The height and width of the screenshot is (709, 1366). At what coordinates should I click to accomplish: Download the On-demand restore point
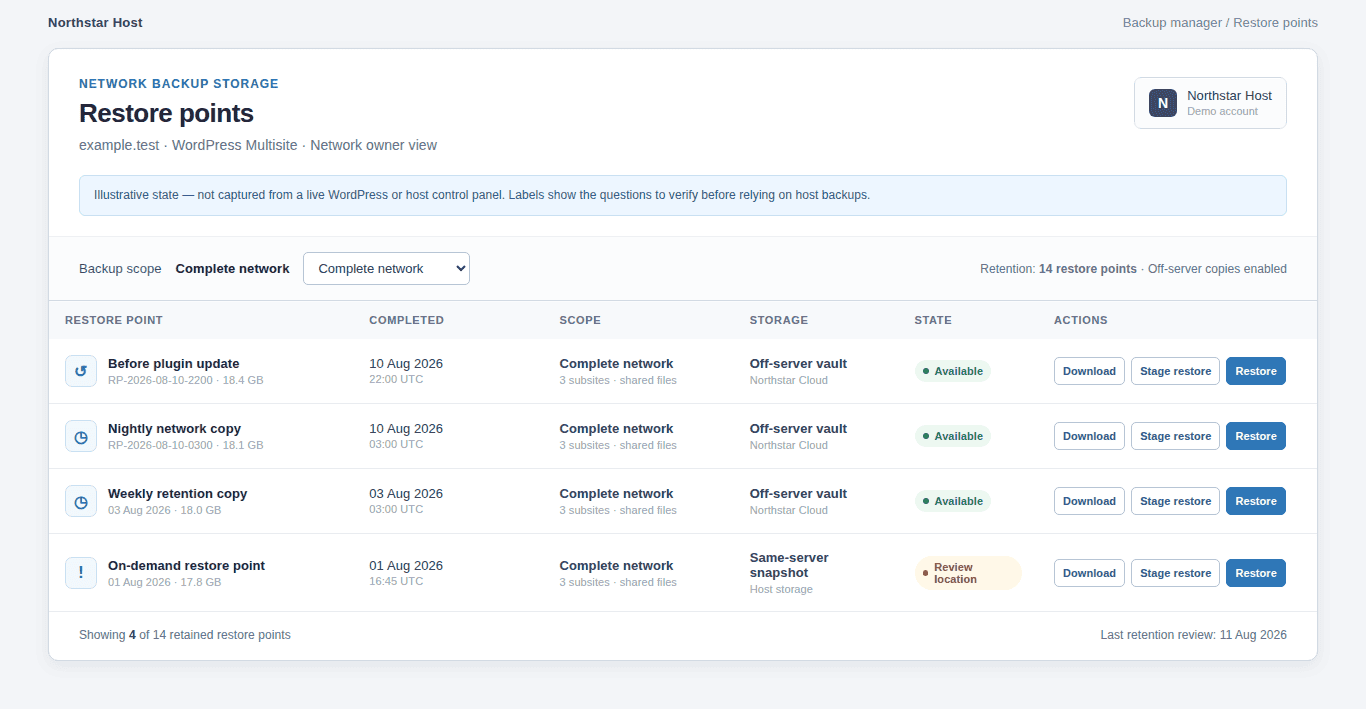tap(1089, 573)
